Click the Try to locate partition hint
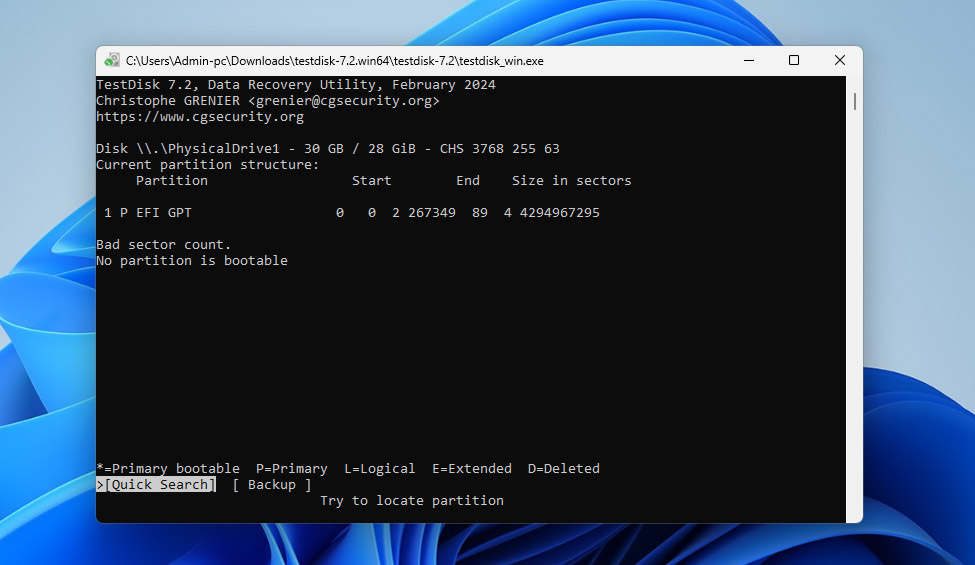The height and width of the screenshot is (565, 975). (411, 501)
